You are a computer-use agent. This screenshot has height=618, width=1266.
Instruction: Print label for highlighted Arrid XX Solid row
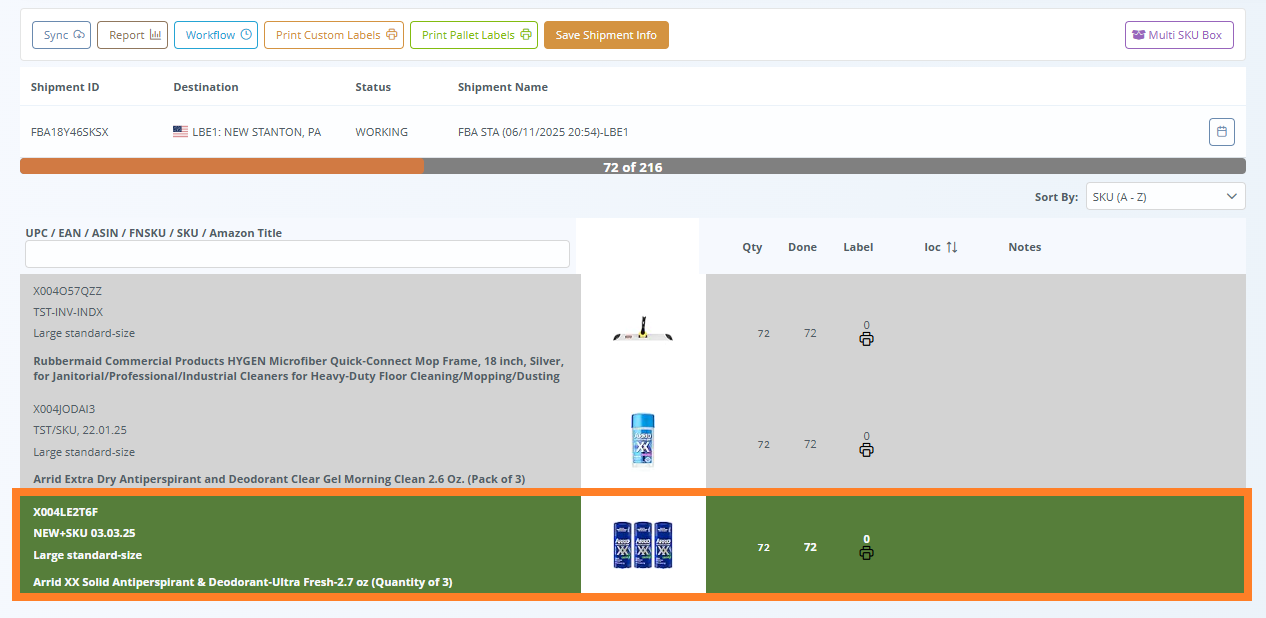[x=866, y=553]
